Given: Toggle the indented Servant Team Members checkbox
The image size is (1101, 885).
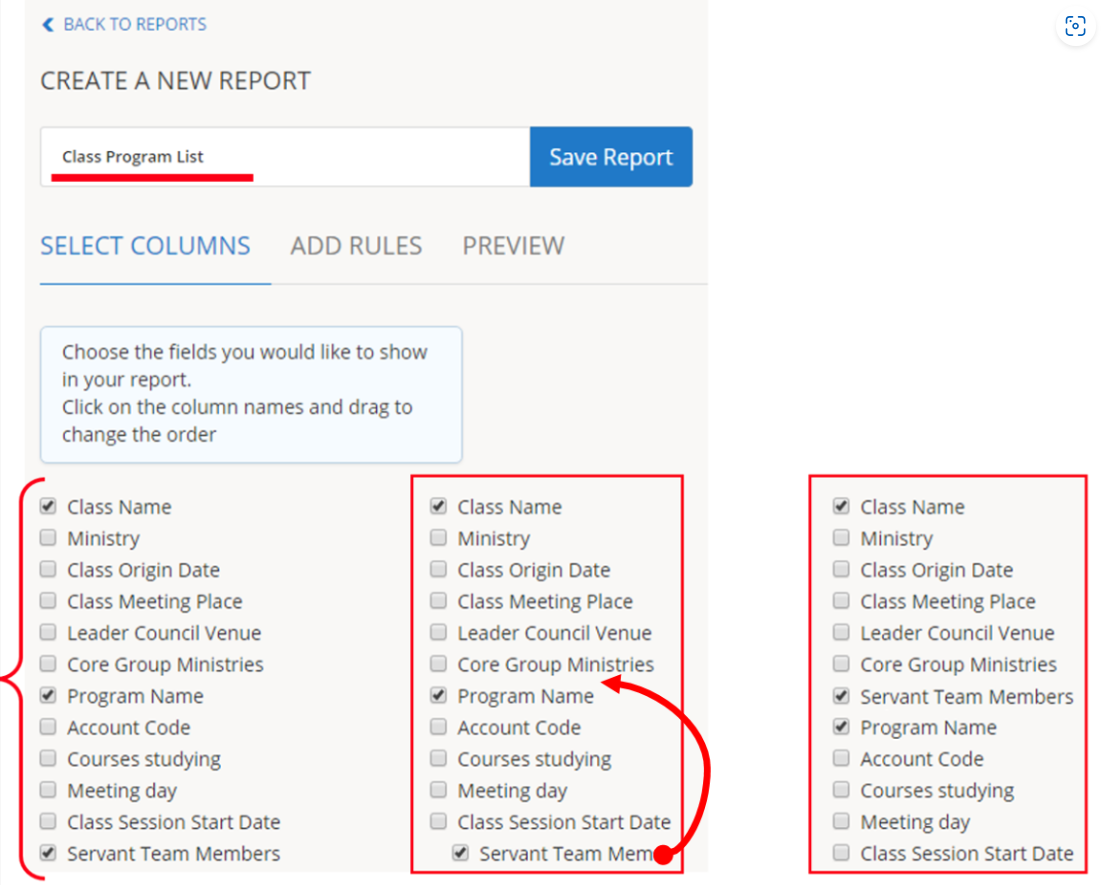Looking at the screenshot, I should 460,853.
